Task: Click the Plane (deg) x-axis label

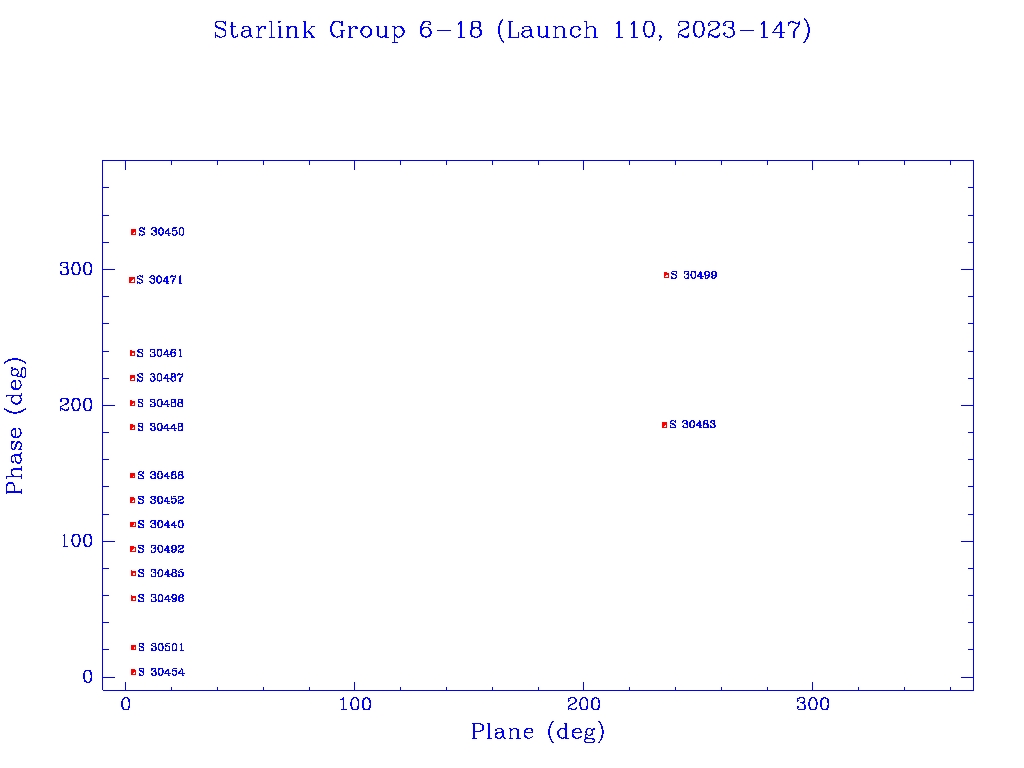Action: click(x=538, y=732)
